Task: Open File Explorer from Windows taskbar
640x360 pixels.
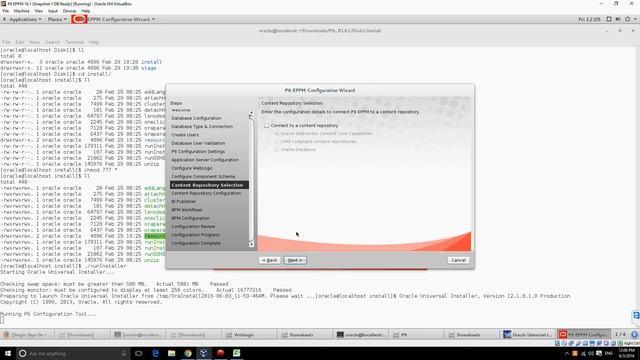Action: (x=171, y=353)
